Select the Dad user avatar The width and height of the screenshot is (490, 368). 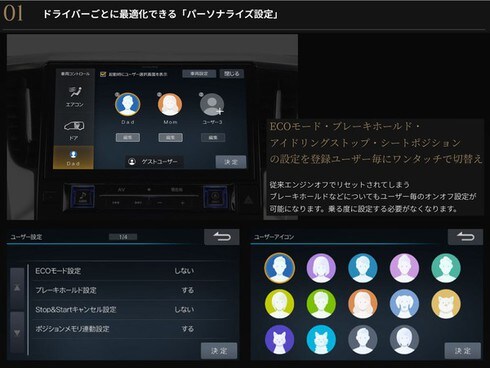128,105
